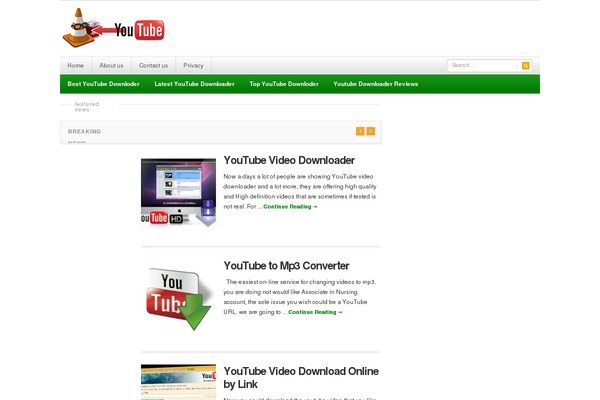Open the Home menu item
This screenshot has height=400, width=600.
76,65
